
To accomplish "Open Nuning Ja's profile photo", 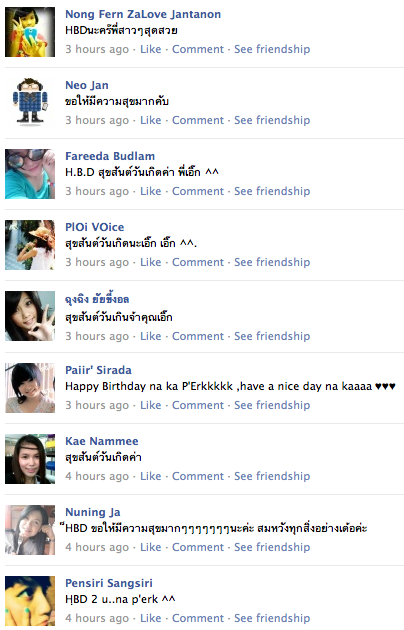I will (x=30, y=530).
